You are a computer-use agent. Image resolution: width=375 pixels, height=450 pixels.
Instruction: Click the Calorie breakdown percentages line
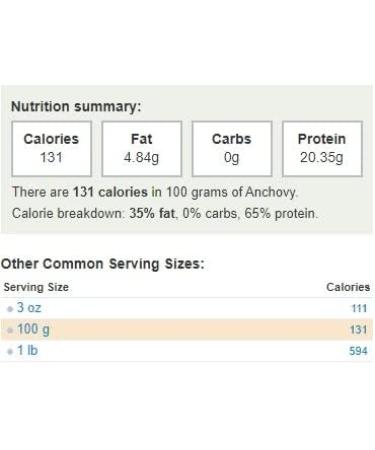click(165, 213)
